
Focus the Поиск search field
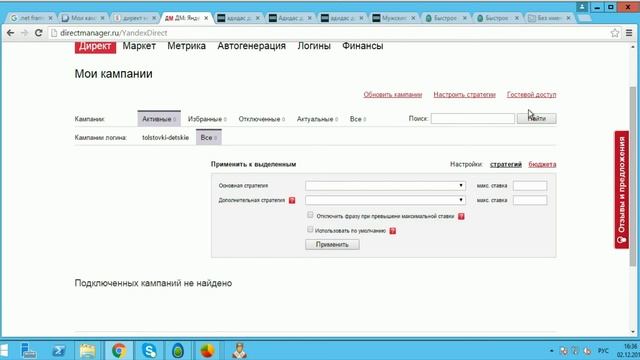(473, 119)
